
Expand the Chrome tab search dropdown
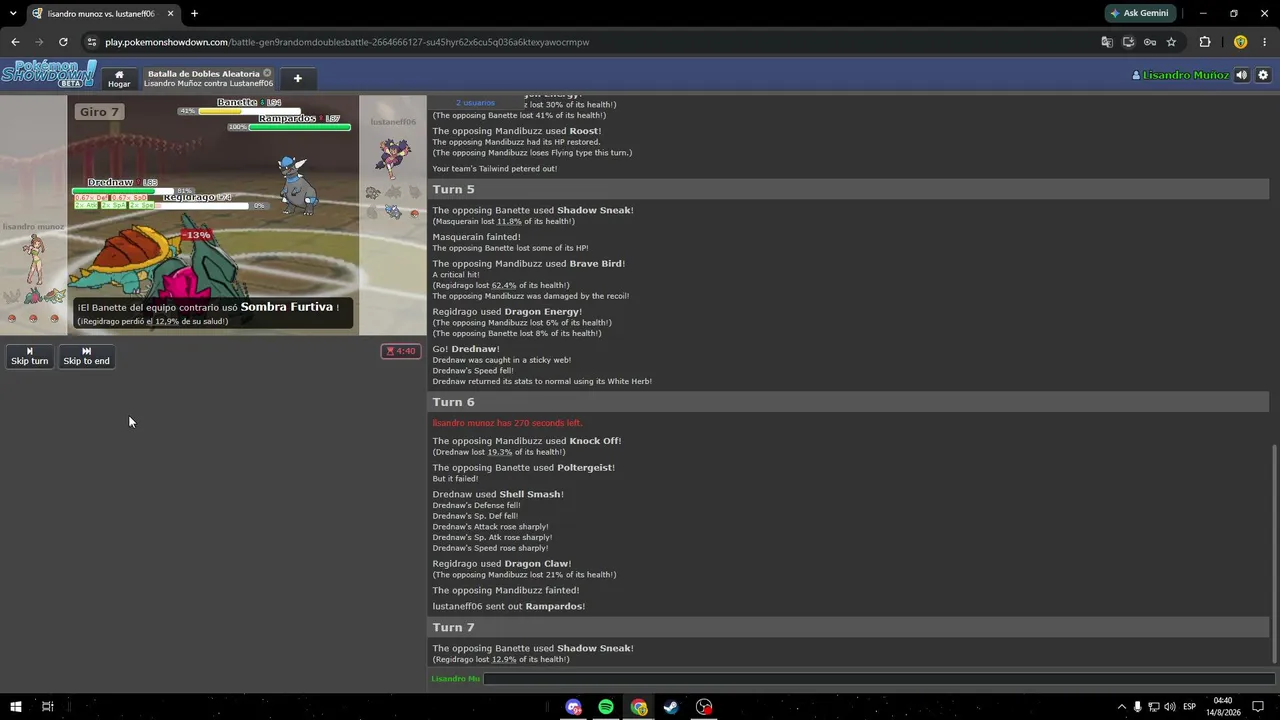13,13
